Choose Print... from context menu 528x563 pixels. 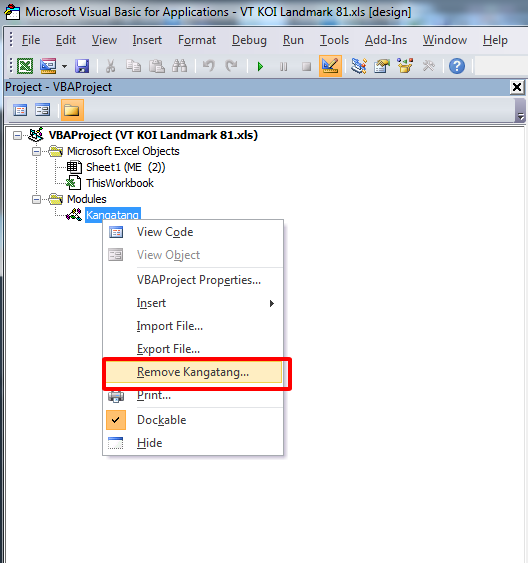(x=193, y=395)
